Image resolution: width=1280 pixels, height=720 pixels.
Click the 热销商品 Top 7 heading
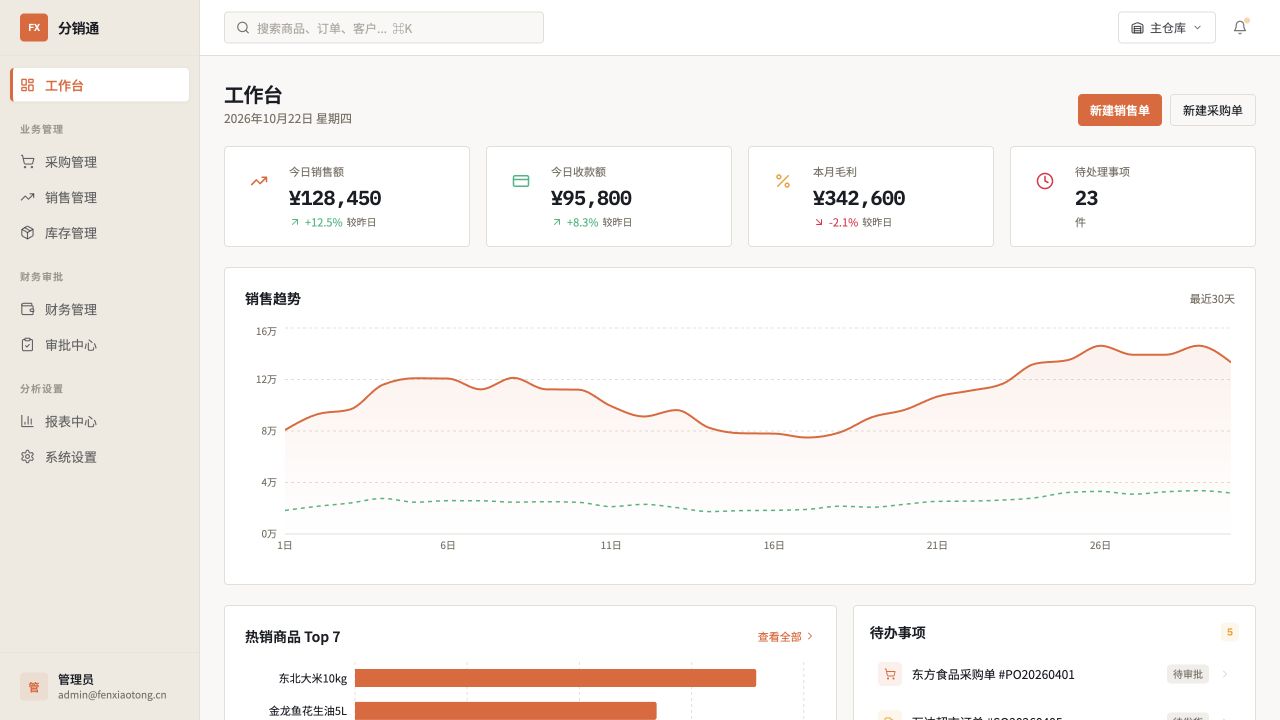pyautogui.click(x=293, y=637)
